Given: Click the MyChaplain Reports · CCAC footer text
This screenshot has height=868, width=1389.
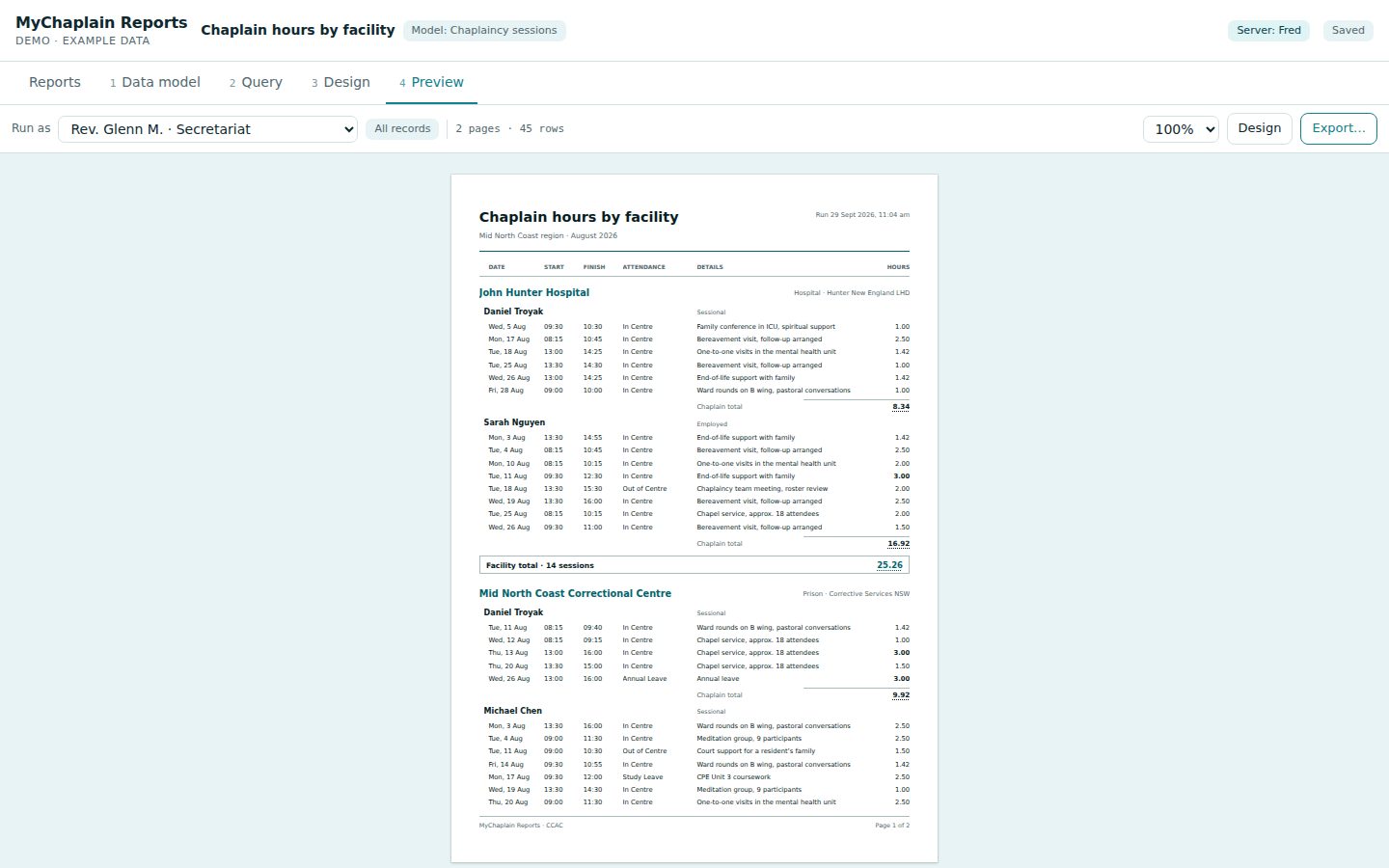Looking at the screenshot, I should (x=521, y=826).
